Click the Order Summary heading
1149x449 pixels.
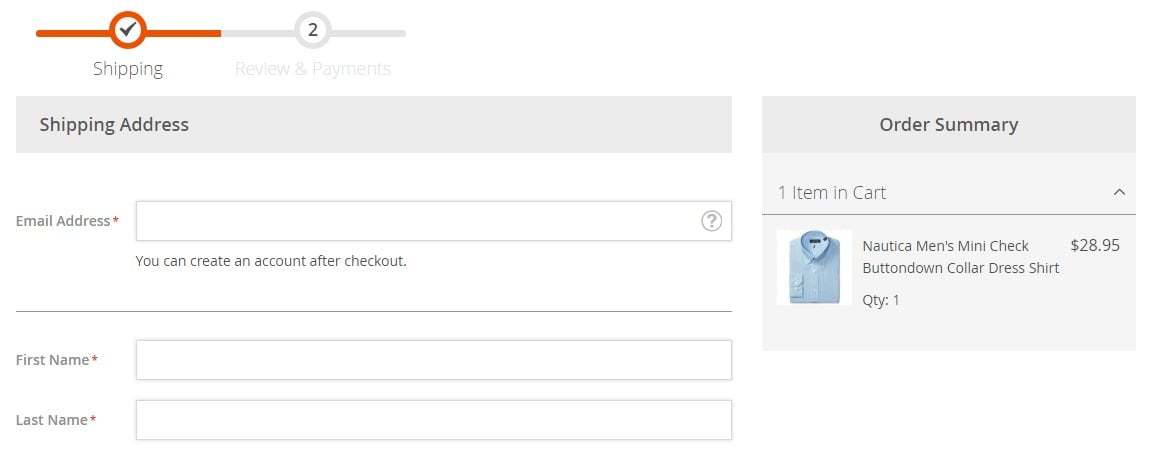pos(949,125)
